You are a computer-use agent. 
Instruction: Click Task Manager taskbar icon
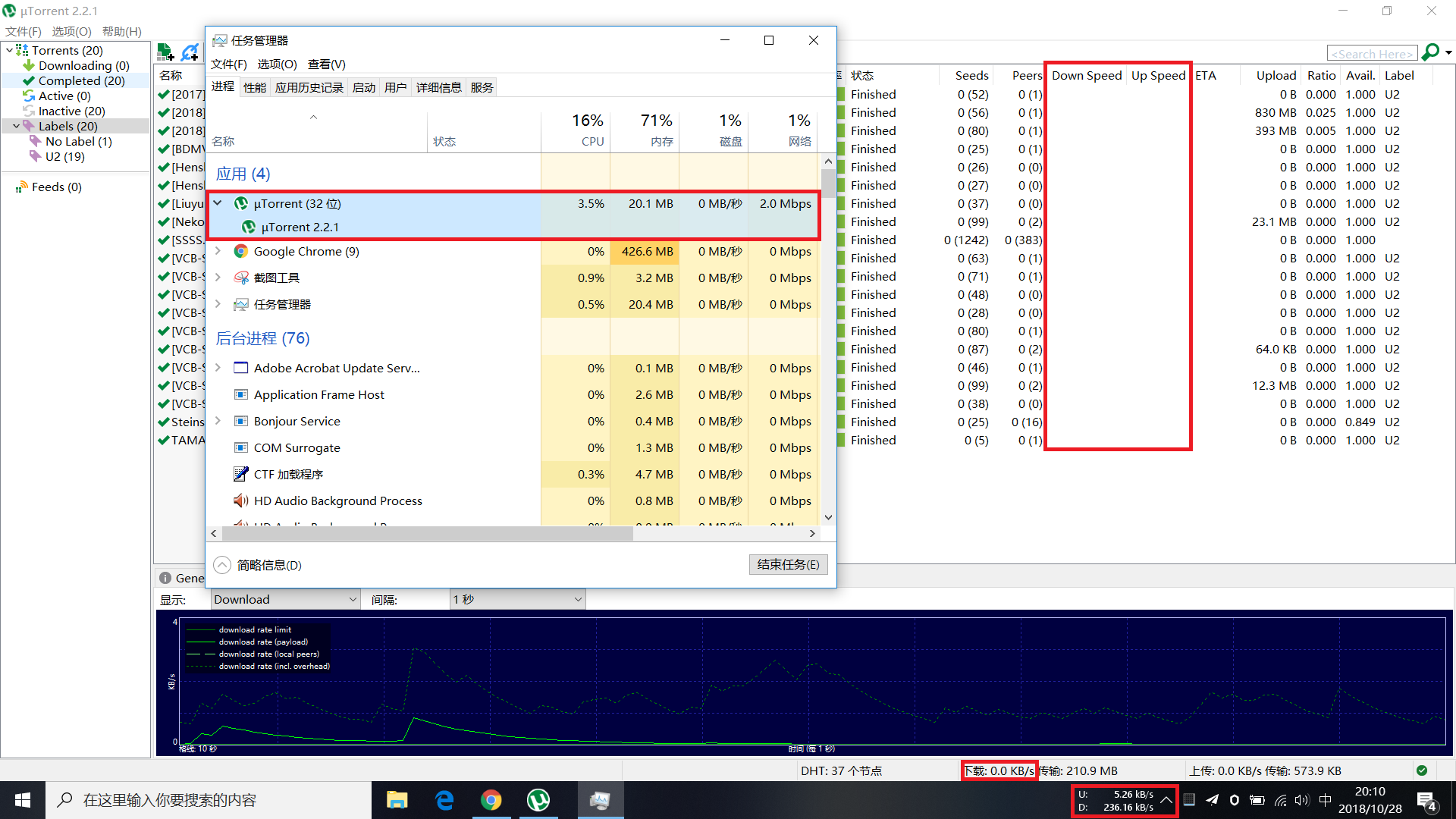(601, 800)
